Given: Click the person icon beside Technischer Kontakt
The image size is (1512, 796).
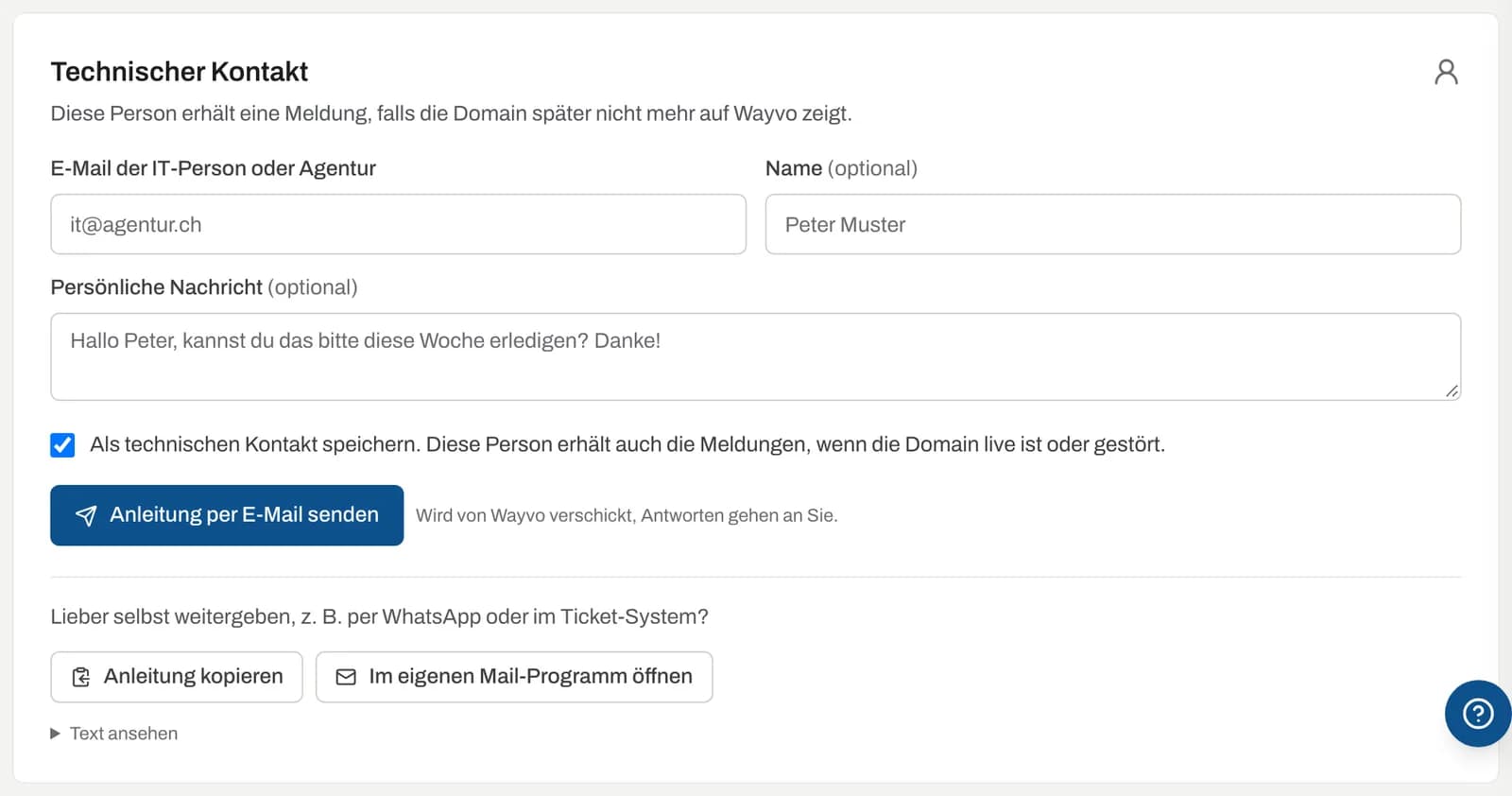Looking at the screenshot, I should [x=1446, y=72].
